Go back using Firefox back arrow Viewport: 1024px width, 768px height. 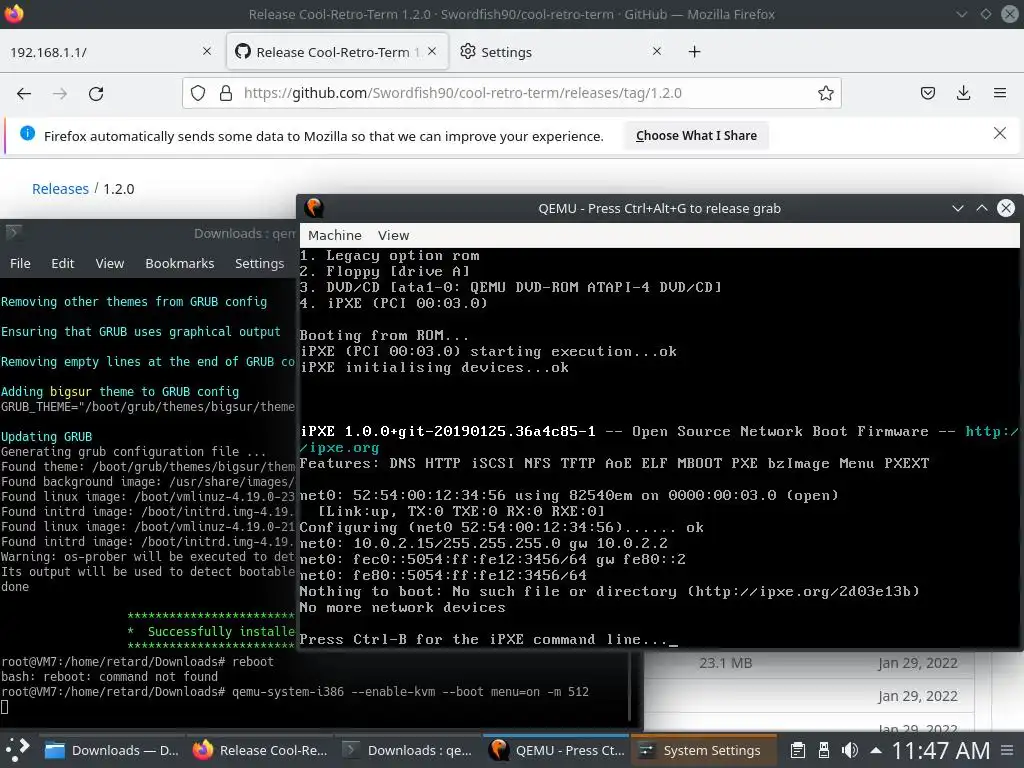pyautogui.click(x=24, y=93)
